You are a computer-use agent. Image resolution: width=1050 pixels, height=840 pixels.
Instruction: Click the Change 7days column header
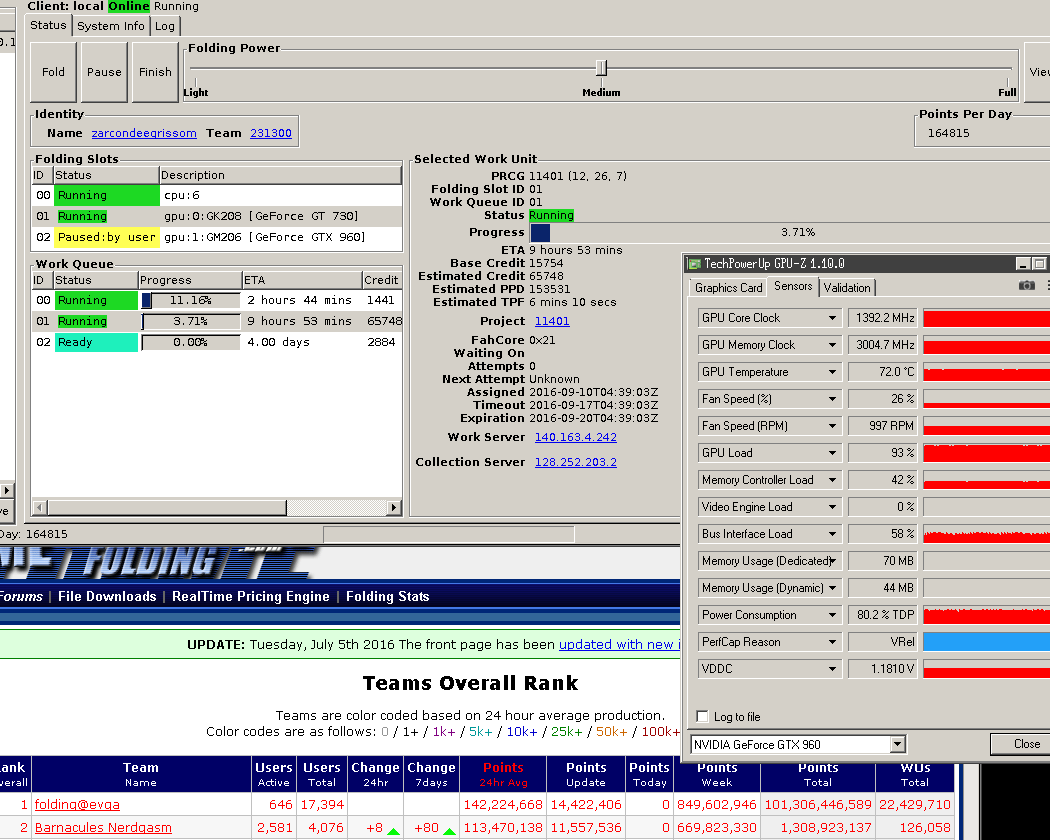[x=431, y=774]
